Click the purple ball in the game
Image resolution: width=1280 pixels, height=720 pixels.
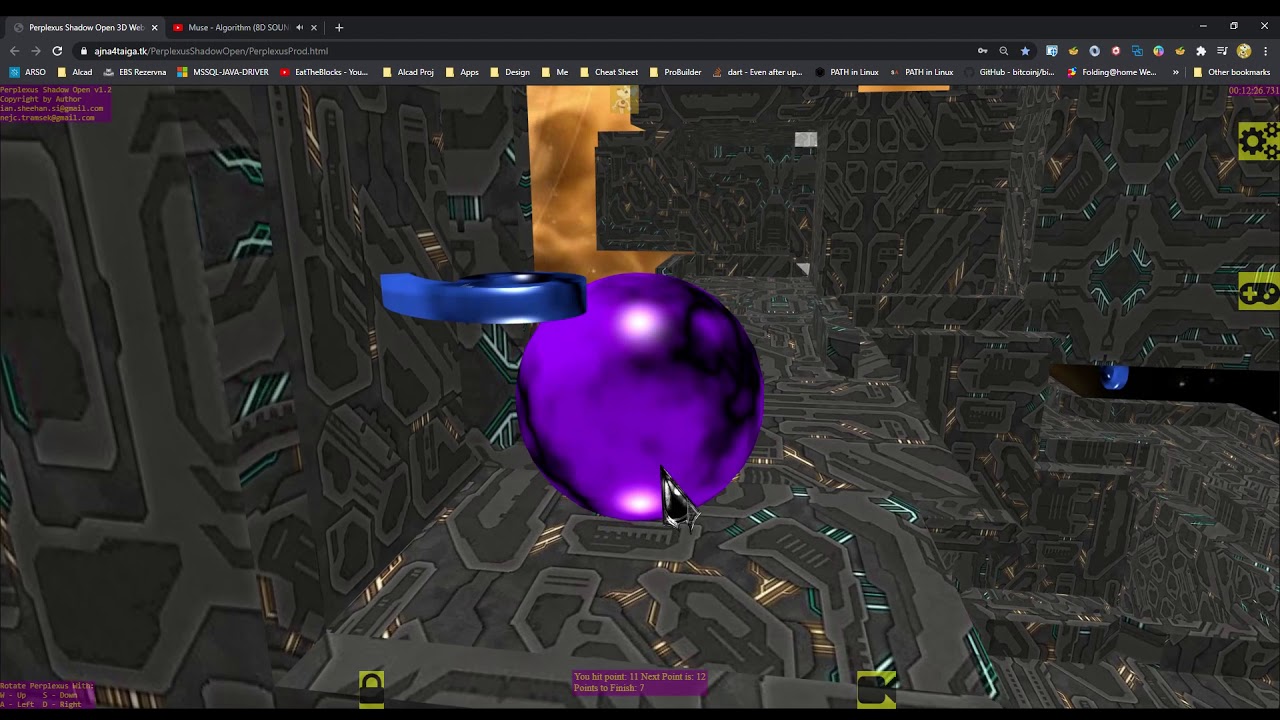tap(640, 395)
